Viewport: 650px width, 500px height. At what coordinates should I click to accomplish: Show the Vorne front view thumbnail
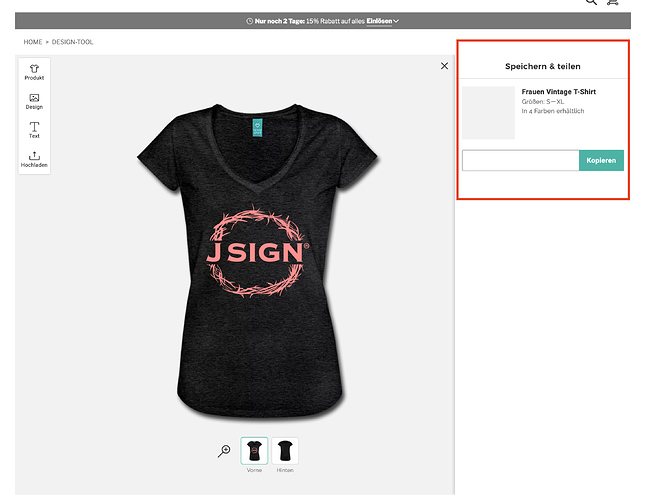[x=254, y=450]
